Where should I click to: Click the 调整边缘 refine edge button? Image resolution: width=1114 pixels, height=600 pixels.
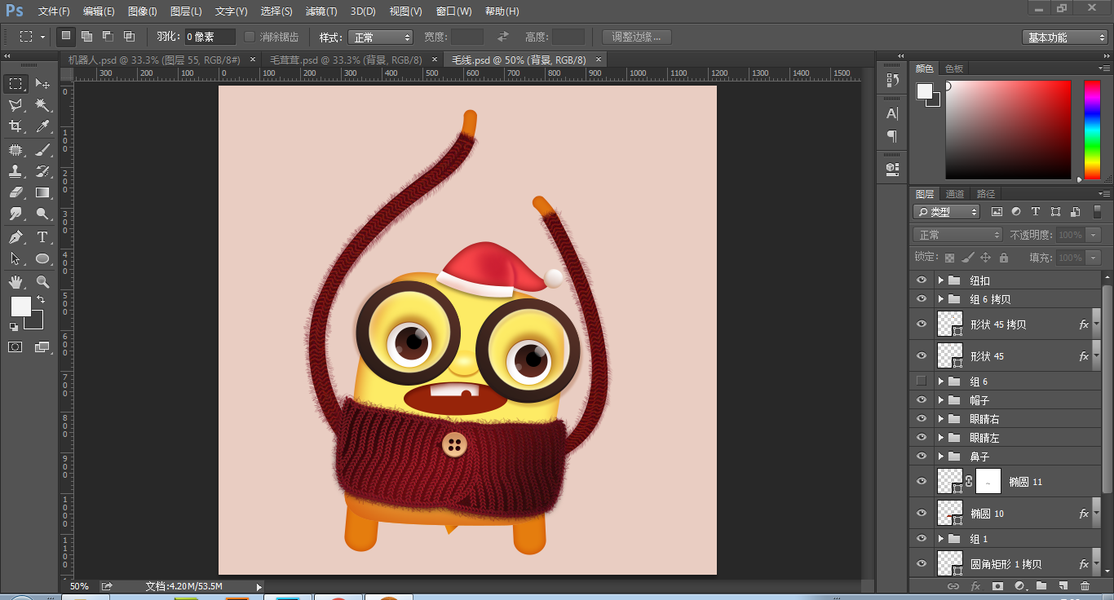click(637, 37)
